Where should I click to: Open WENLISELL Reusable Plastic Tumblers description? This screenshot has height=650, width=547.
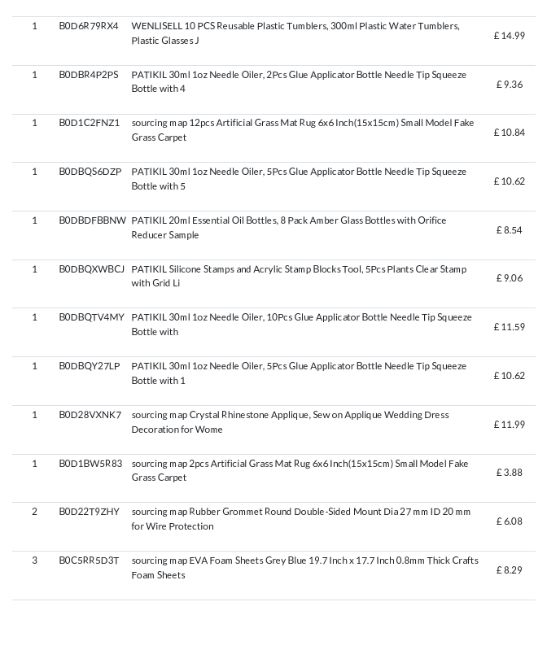click(x=295, y=33)
